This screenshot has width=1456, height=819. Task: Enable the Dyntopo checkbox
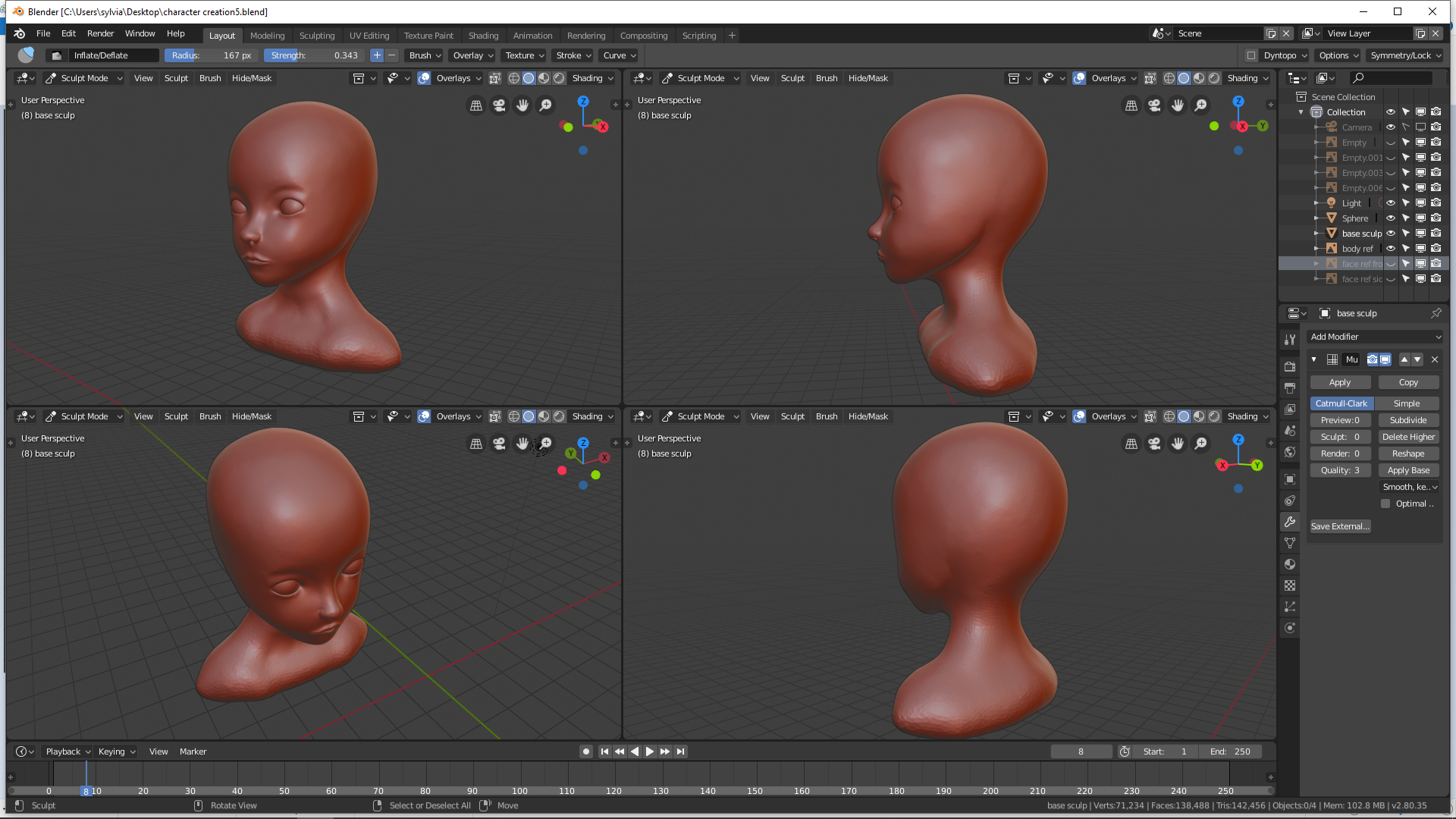[x=1251, y=55]
